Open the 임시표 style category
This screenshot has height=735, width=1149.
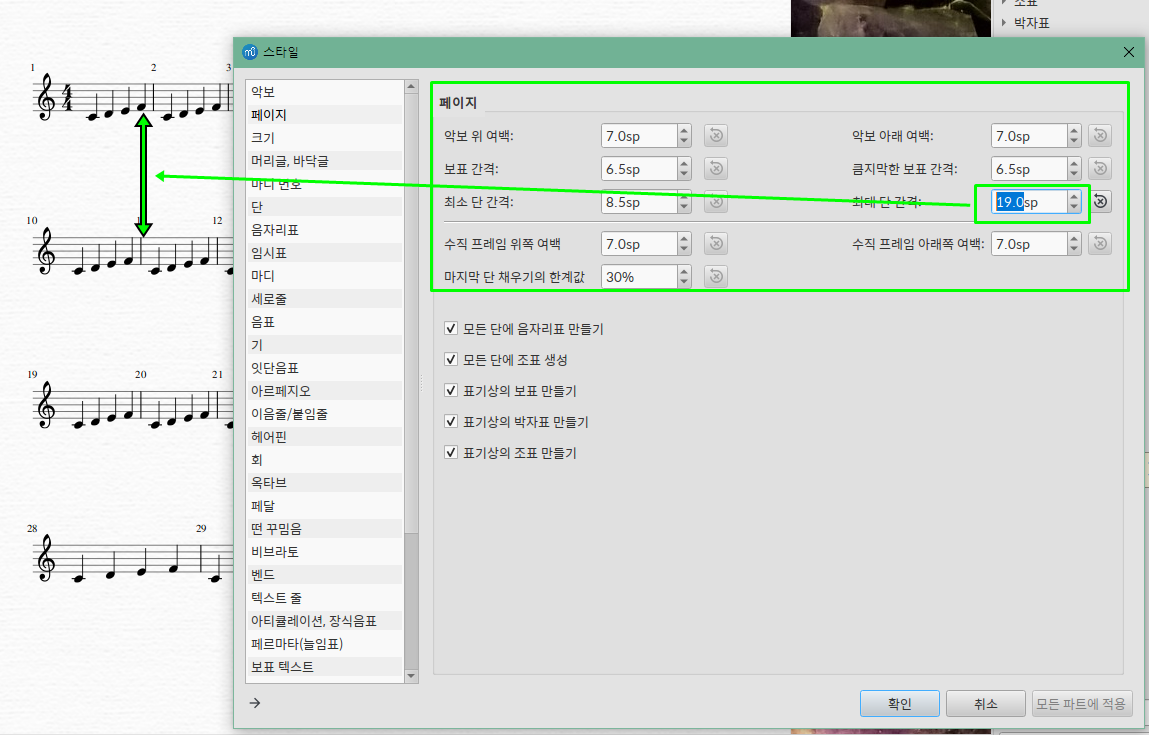[325, 253]
